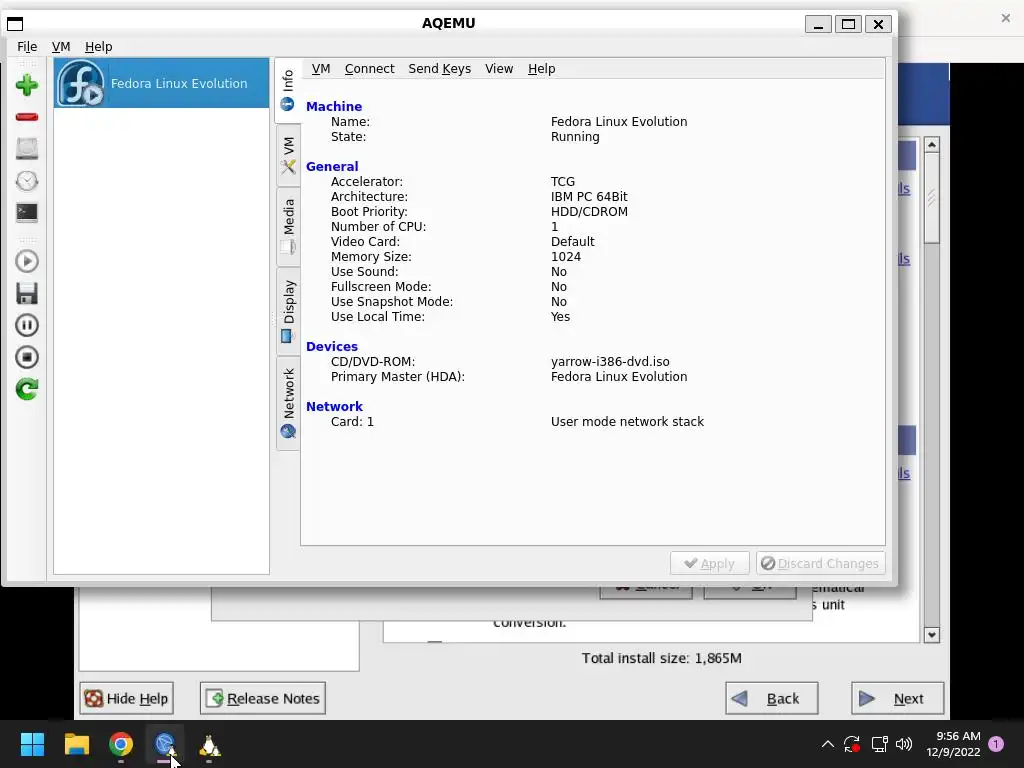Open the Windows Start button
This screenshot has height=768, width=1024.
tap(32, 744)
